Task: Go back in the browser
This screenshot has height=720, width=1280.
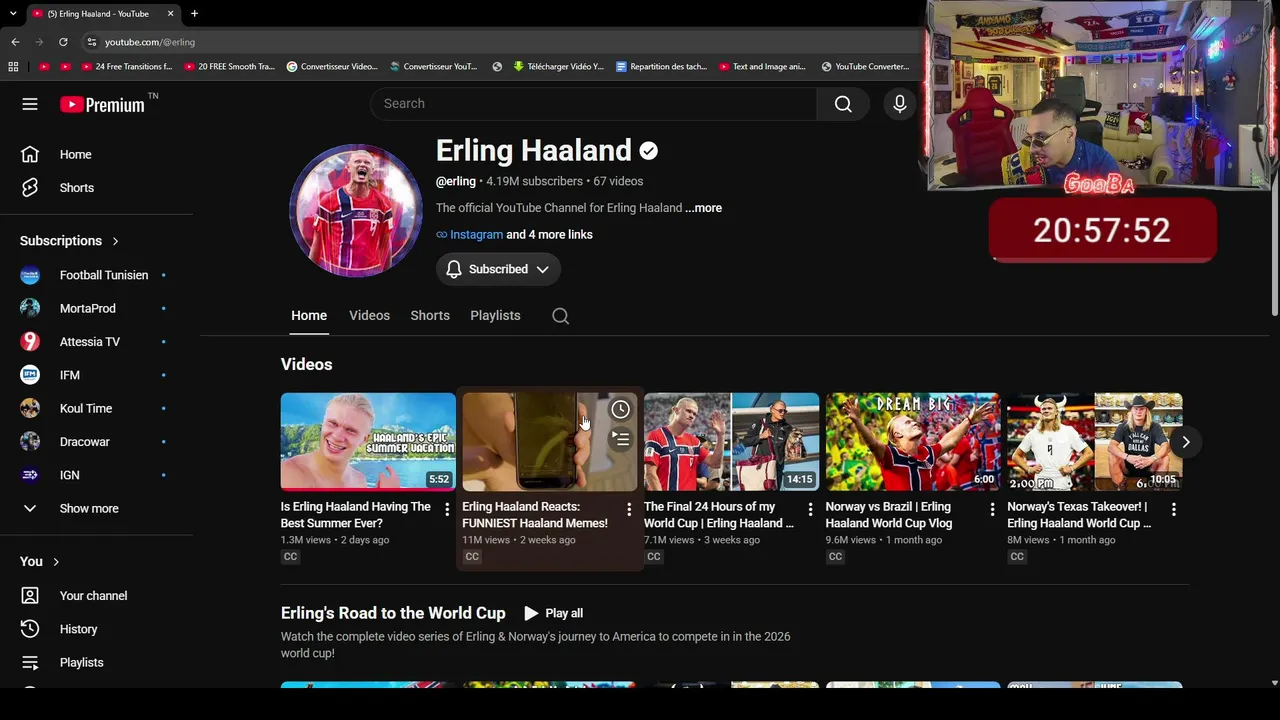Action: pos(15,42)
